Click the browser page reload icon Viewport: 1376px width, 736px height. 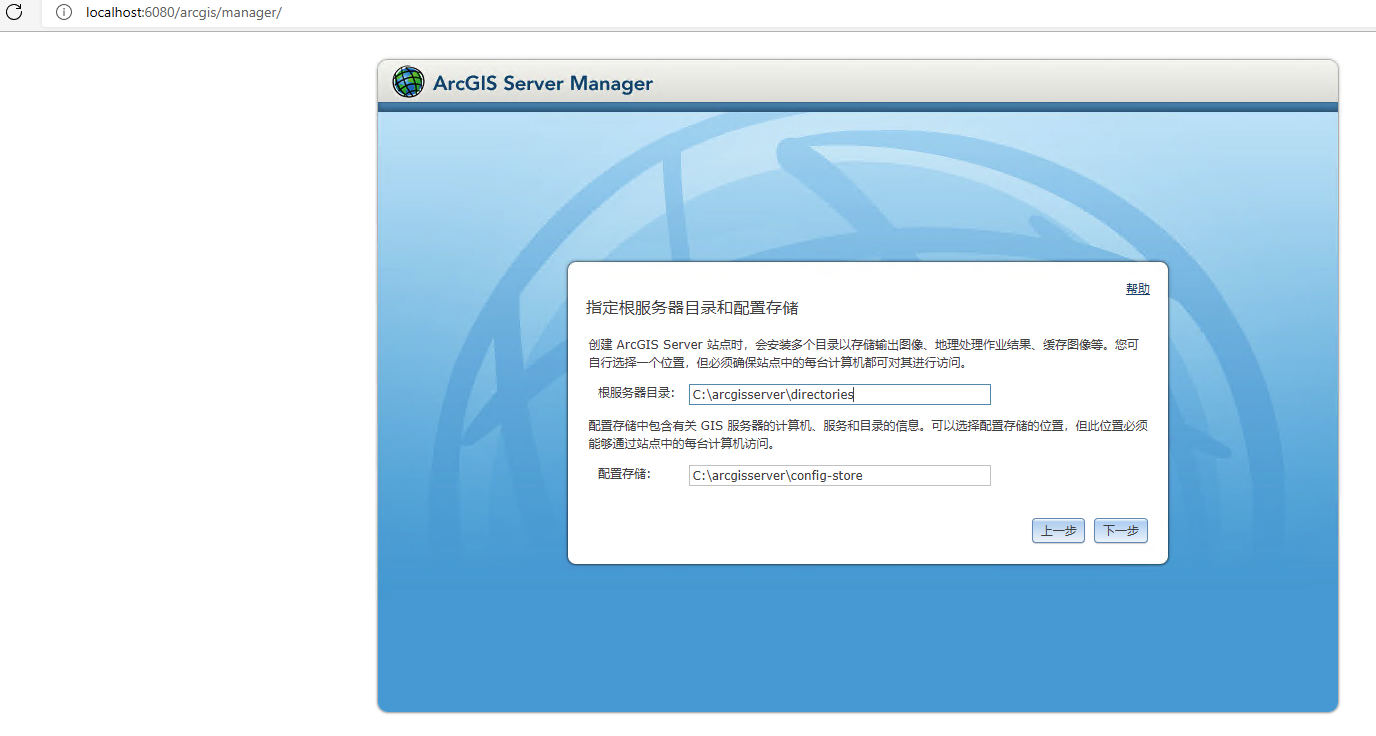point(16,14)
